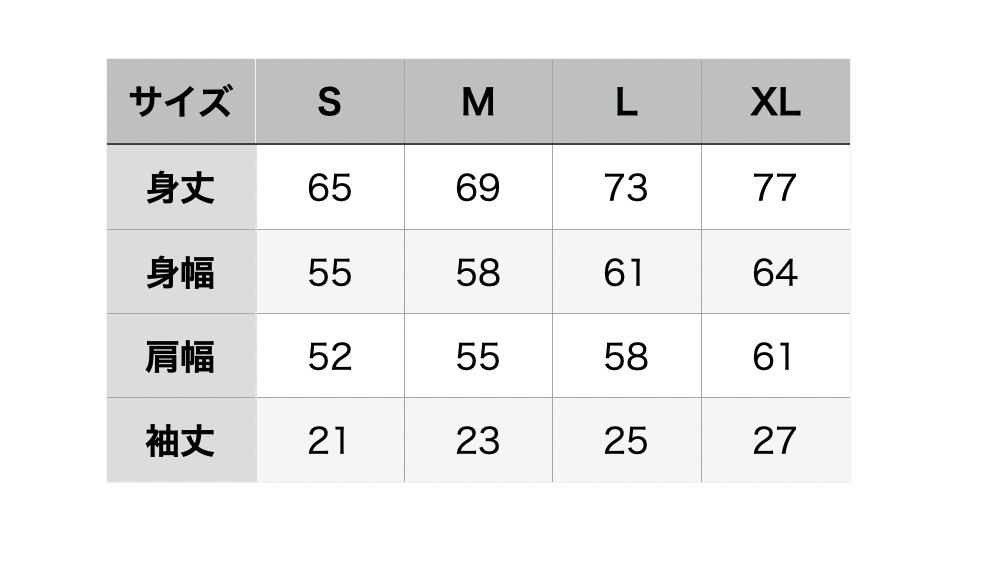Image resolution: width=988 pixels, height=578 pixels.
Task: Click the 袖丈 value 21 for S
Action: tap(329, 441)
